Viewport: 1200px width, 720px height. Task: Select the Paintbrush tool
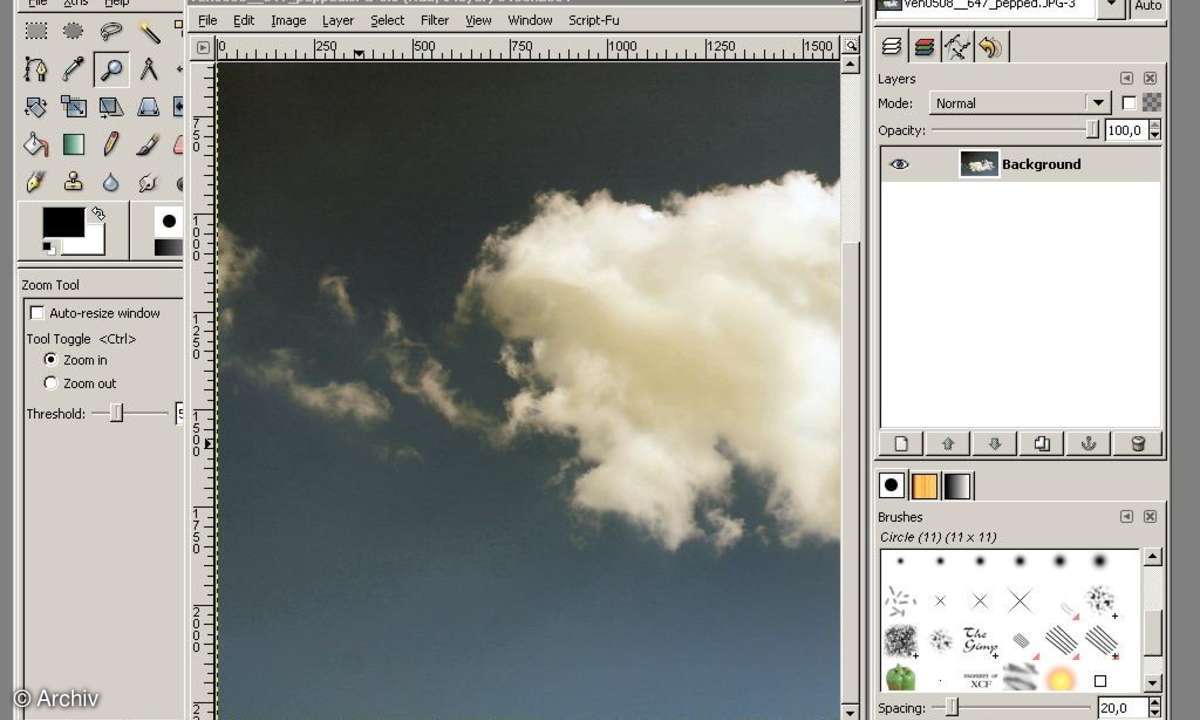coord(149,145)
